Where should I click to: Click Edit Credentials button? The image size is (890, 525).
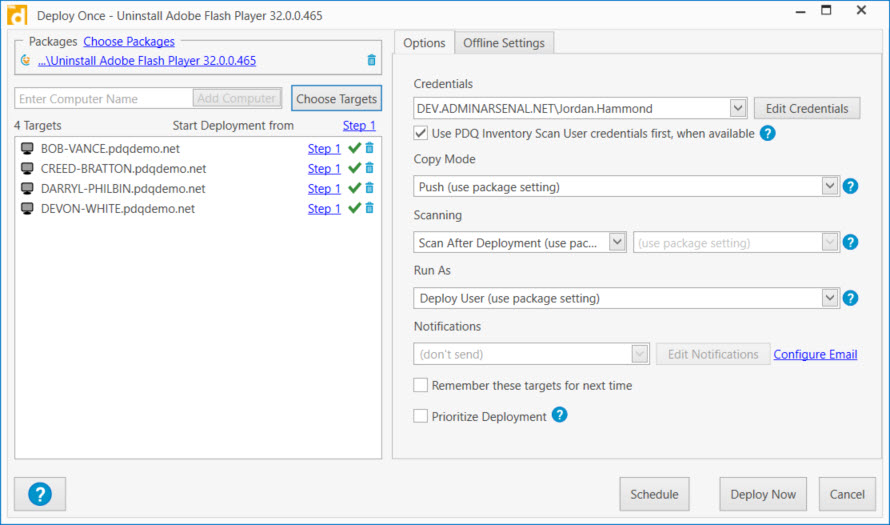point(807,108)
